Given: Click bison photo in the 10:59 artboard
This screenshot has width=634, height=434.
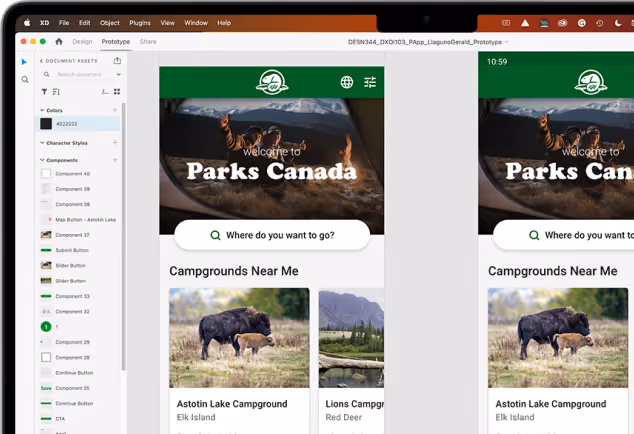Looking at the screenshot, I should click(x=558, y=338).
